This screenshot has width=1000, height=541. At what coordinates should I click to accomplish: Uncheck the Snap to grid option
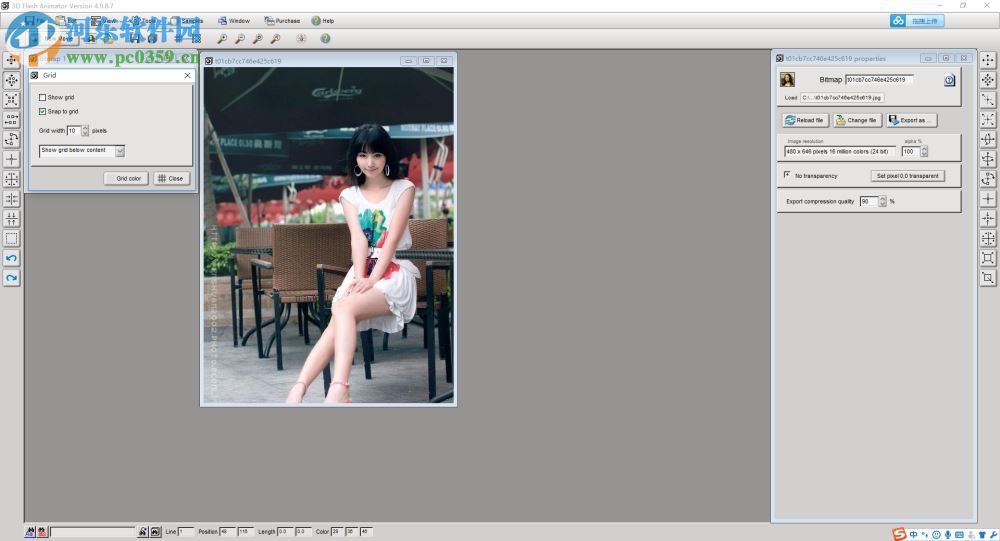click(43, 112)
